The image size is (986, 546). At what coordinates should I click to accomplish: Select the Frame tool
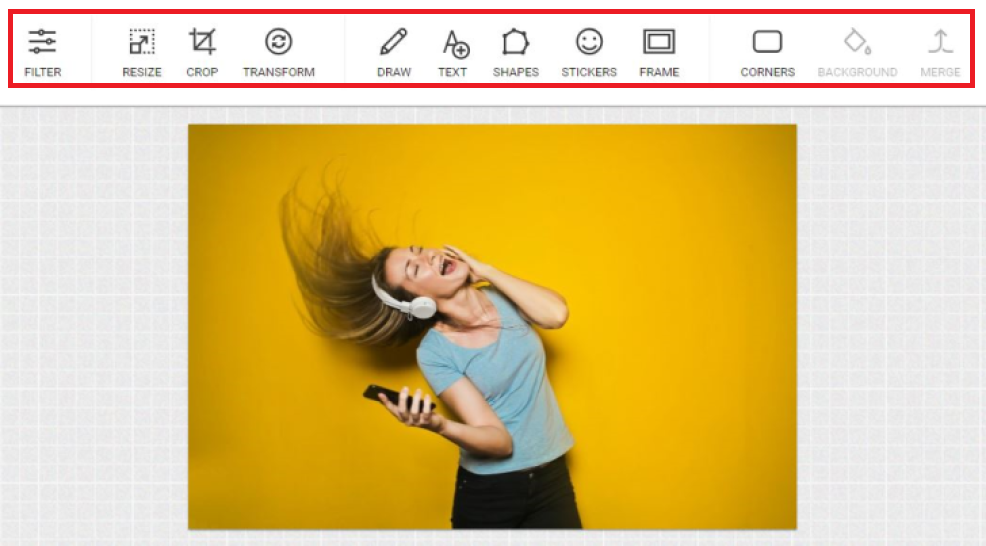coord(659,53)
